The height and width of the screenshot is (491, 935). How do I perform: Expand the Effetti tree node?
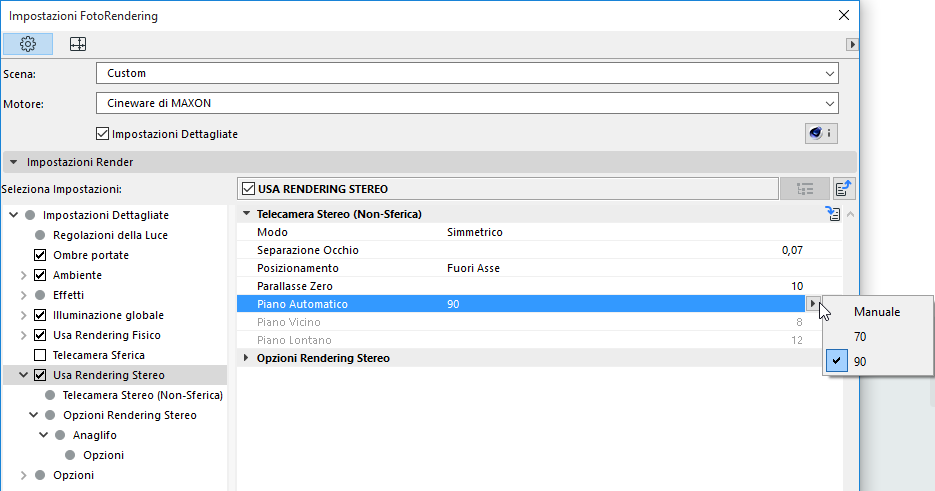[24, 295]
